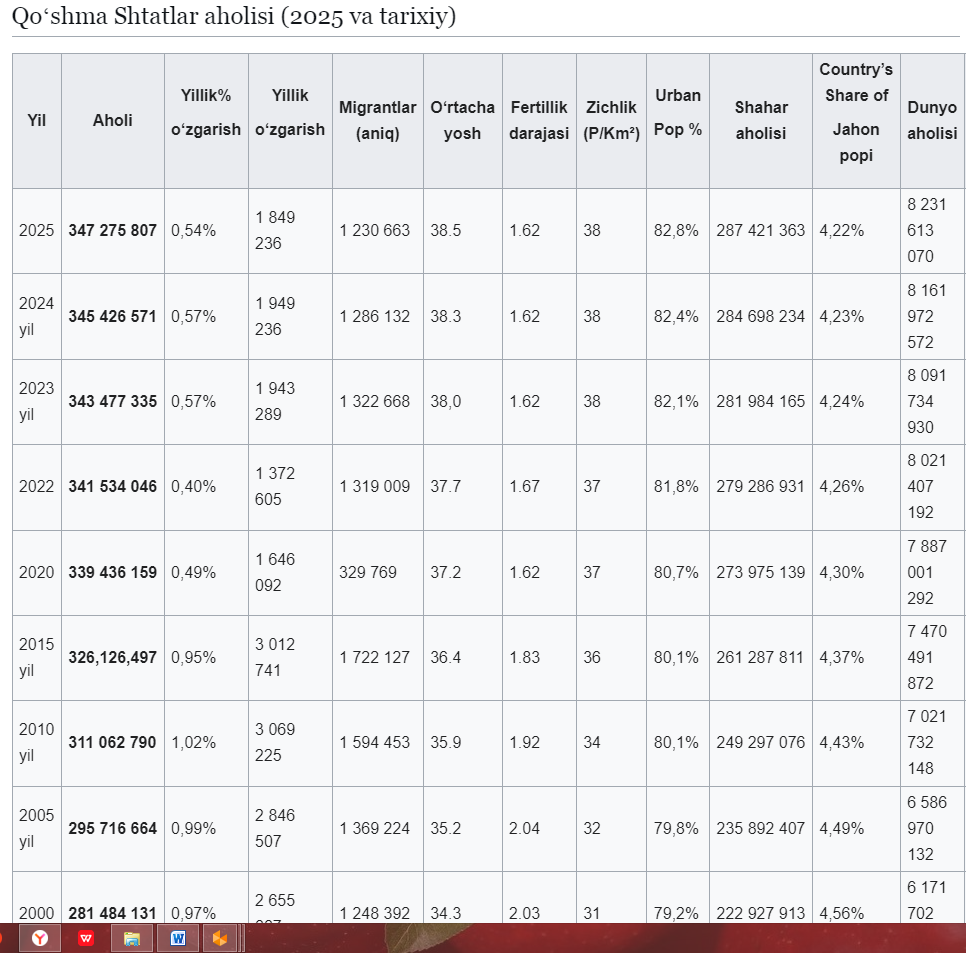Click the 'Yil' column header
Screen dimensions: 966x953
click(x=37, y=121)
